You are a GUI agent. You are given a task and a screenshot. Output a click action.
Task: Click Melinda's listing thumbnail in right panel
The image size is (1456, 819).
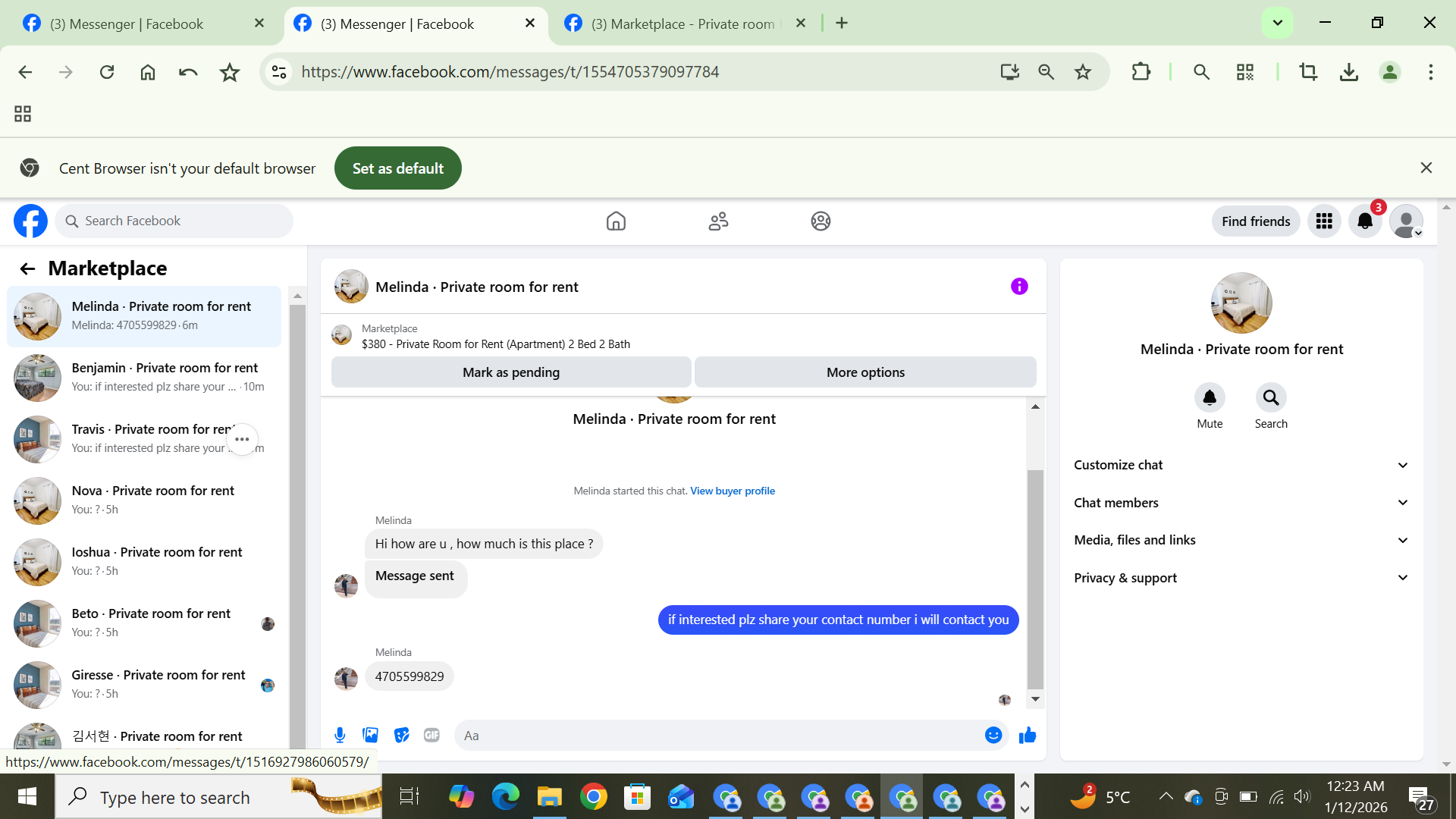tap(1241, 303)
